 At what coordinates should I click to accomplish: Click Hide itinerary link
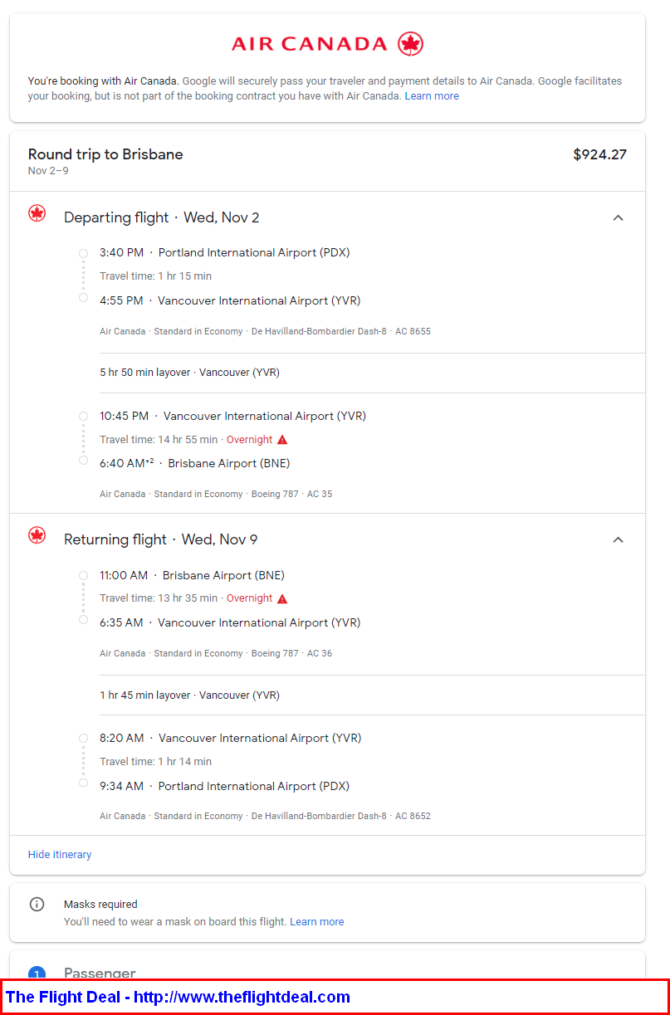click(60, 854)
